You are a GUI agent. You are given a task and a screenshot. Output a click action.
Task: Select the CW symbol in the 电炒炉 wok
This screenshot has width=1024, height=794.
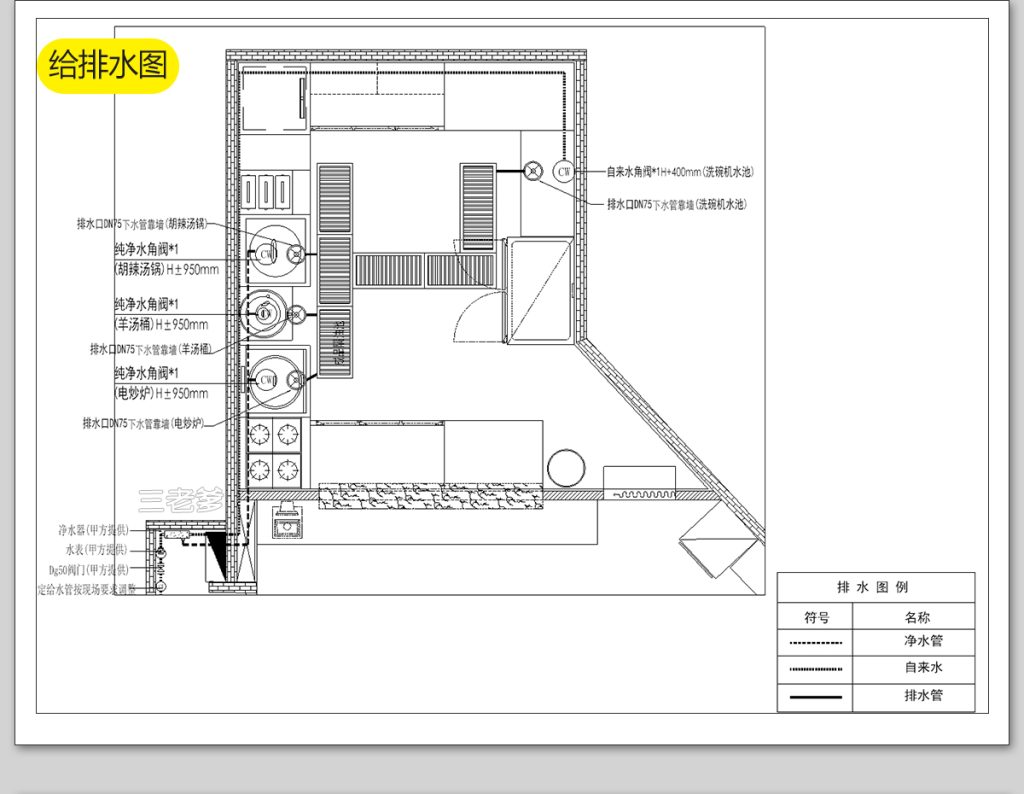point(267,379)
